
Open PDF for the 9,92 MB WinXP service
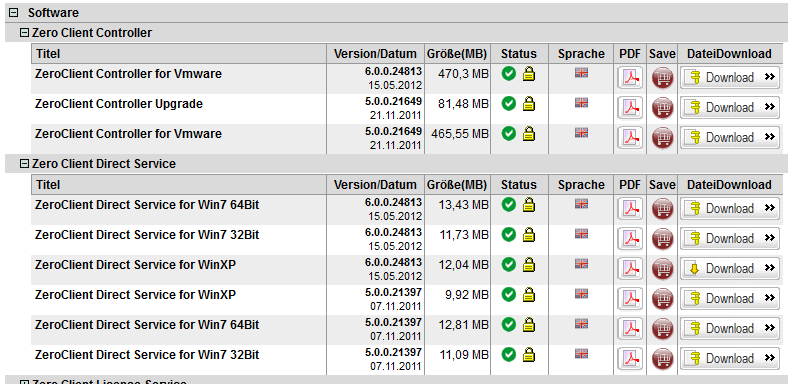point(630,299)
